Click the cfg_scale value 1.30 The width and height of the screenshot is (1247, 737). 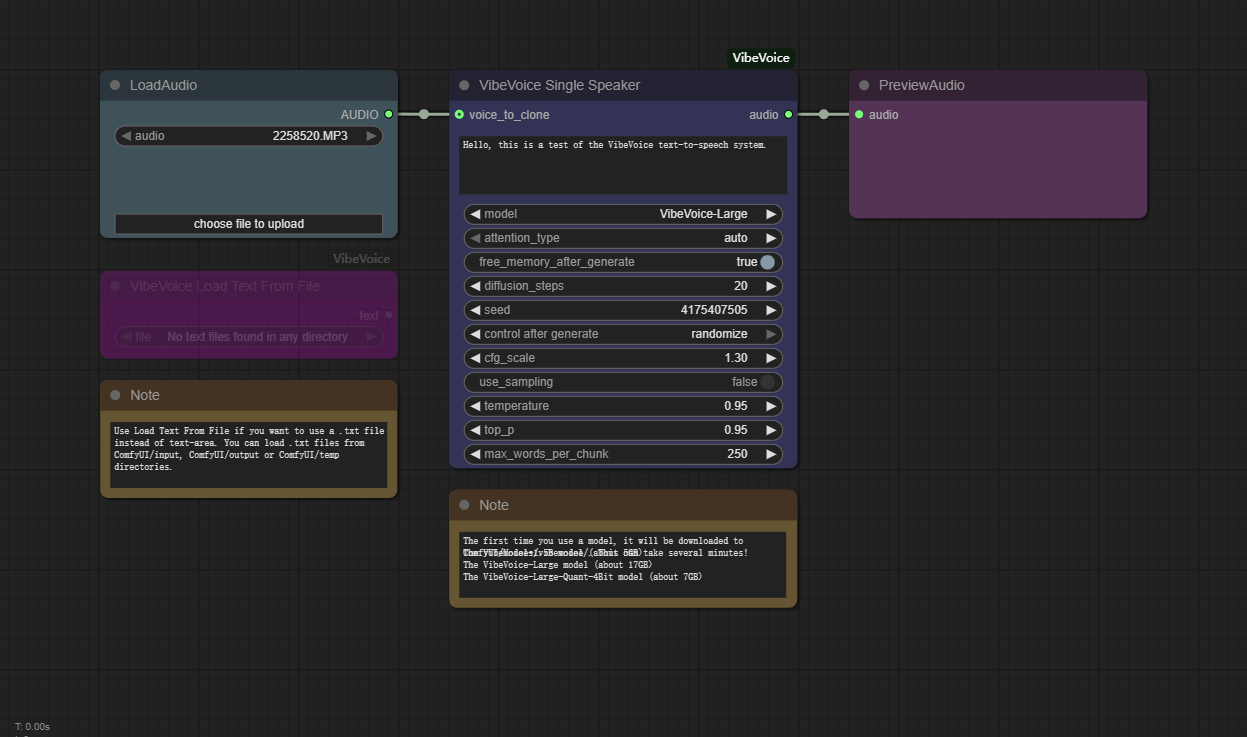click(x=736, y=358)
